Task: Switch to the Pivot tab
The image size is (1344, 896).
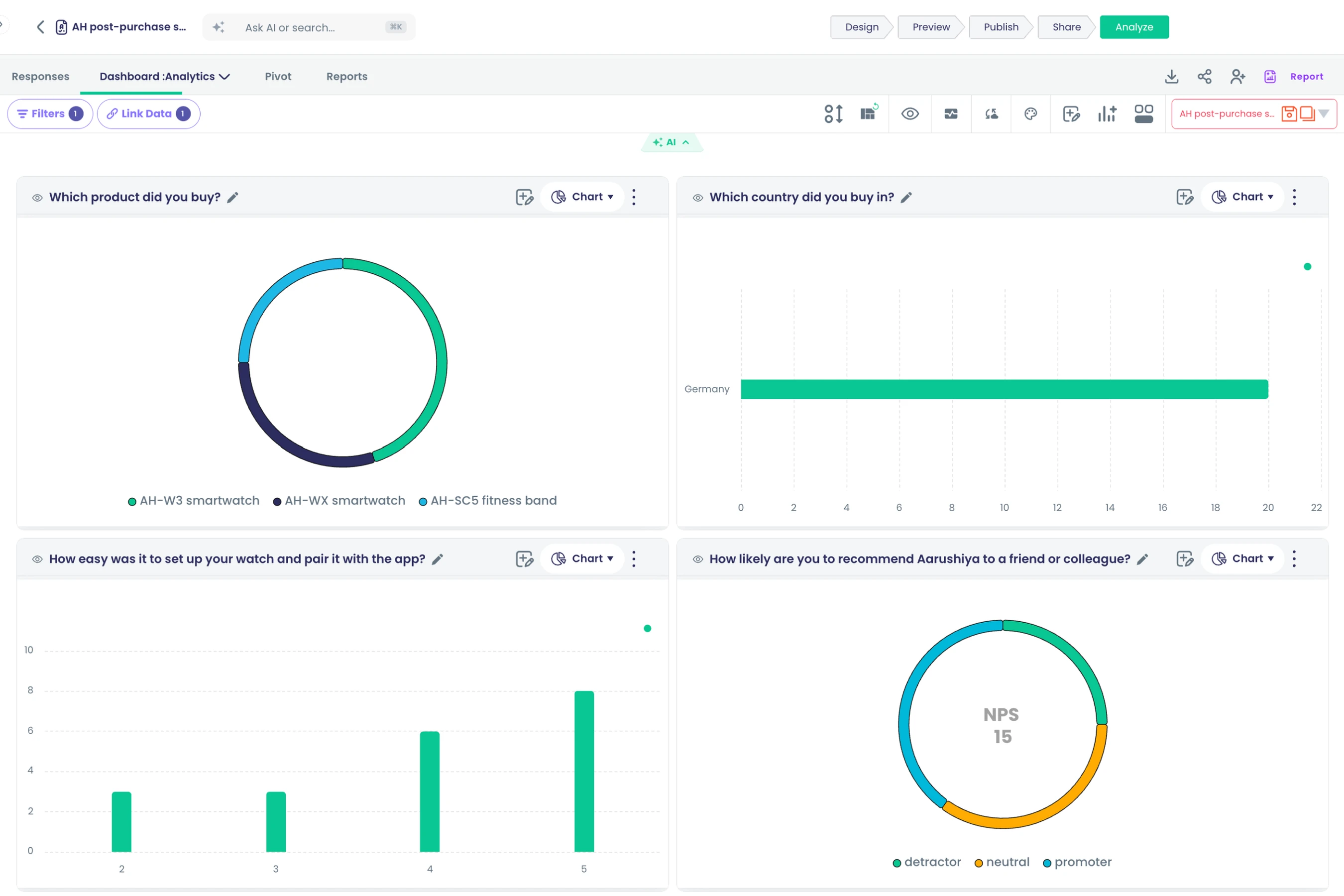Action: [278, 77]
